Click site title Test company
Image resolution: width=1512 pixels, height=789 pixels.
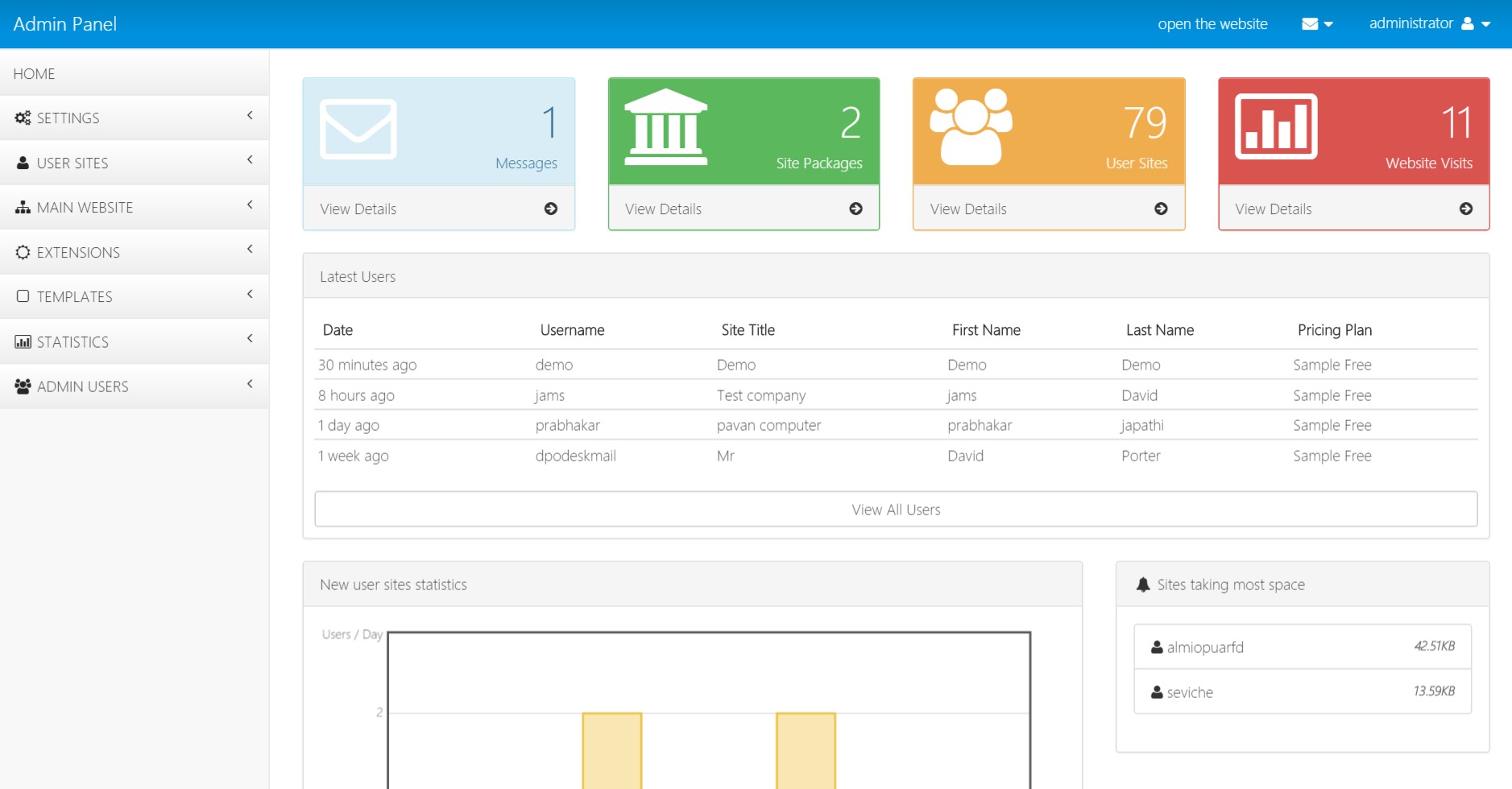pos(761,395)
